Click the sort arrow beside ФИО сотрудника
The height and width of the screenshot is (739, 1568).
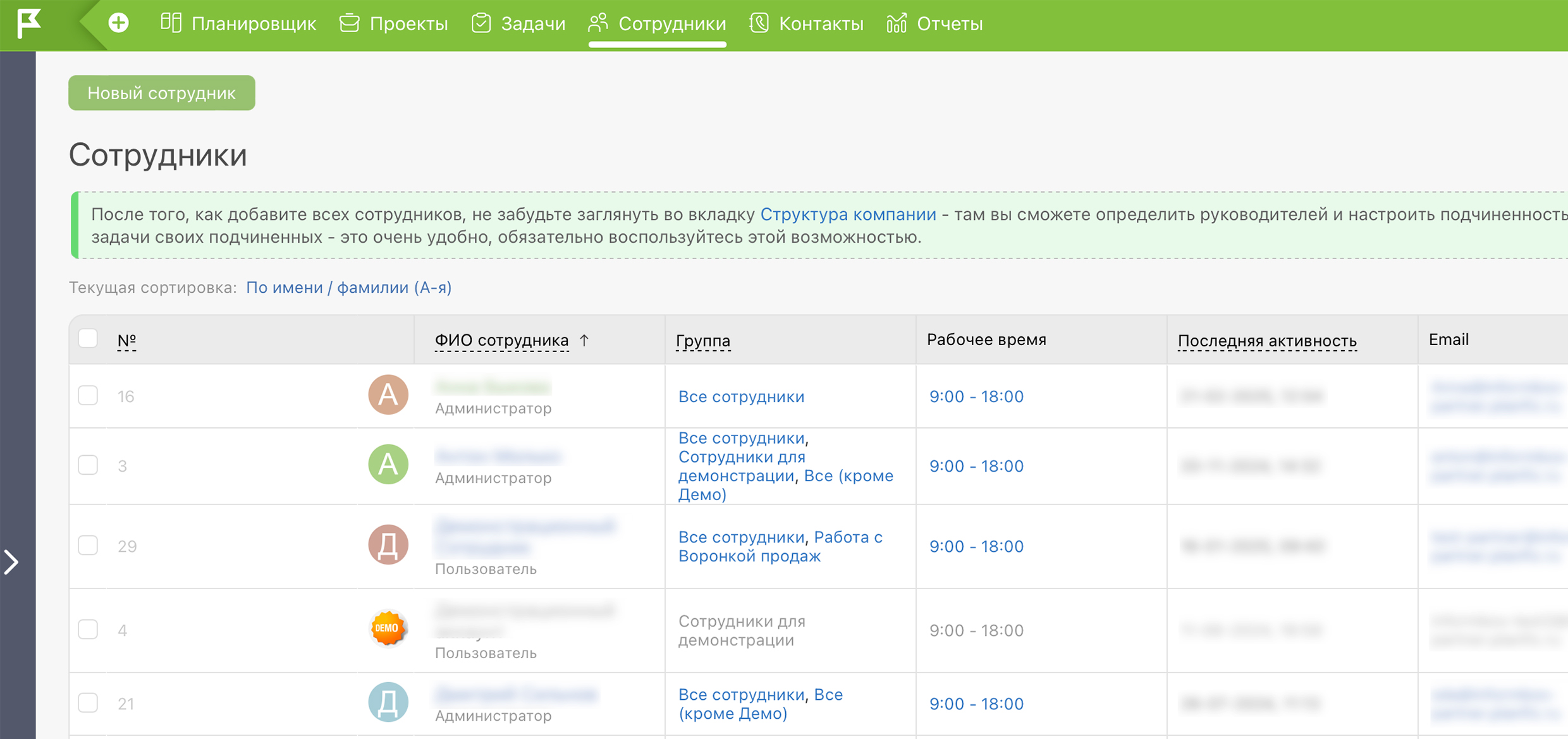pyautogui.click(x=584, y=340)
